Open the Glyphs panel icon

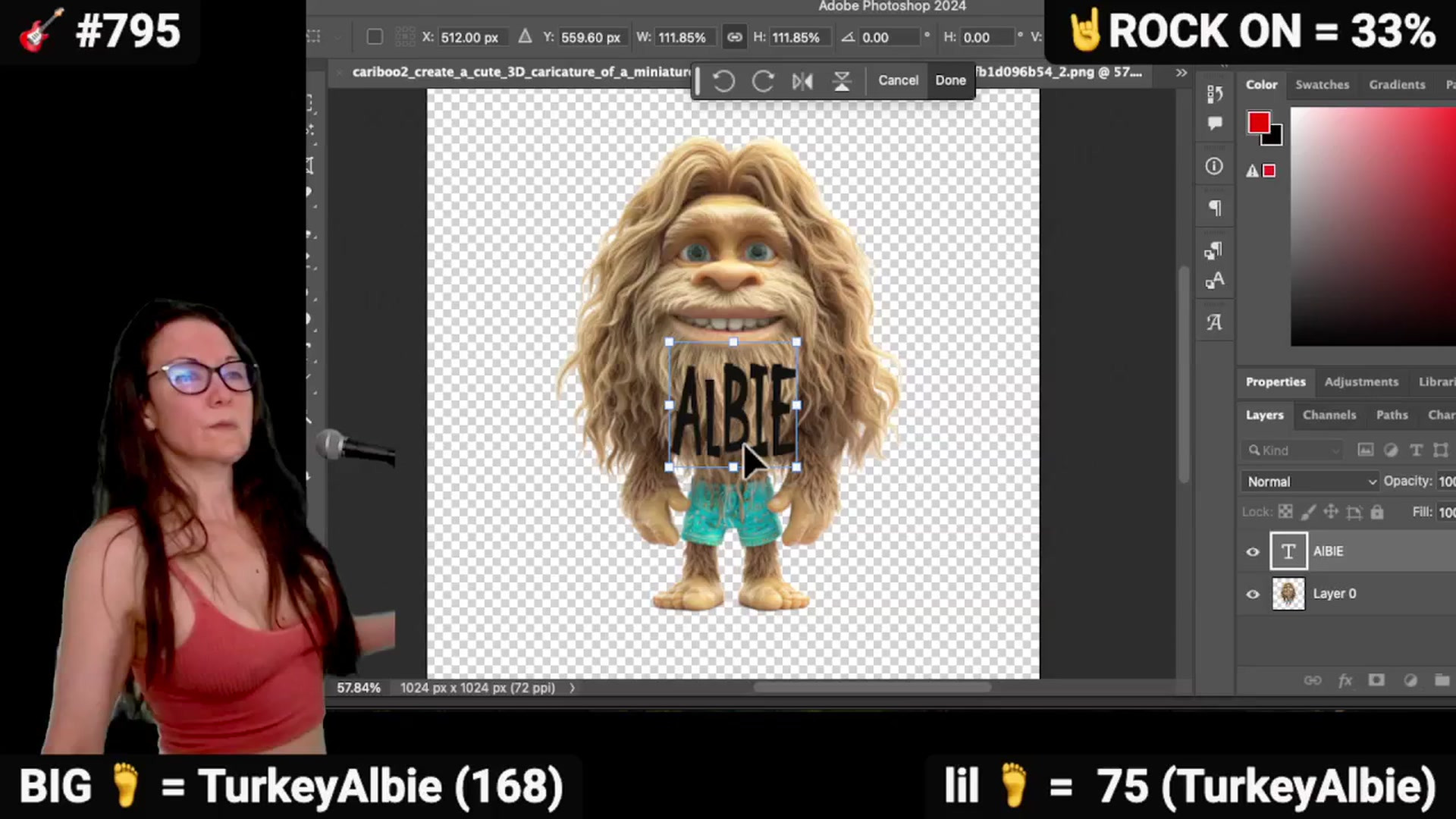[x=1215, y=322]
